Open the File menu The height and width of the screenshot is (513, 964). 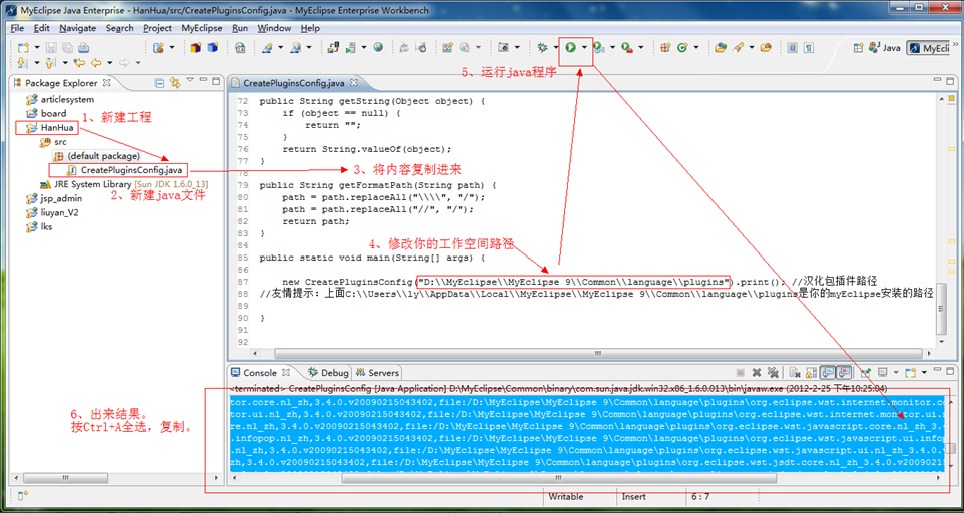coord(17,28)
